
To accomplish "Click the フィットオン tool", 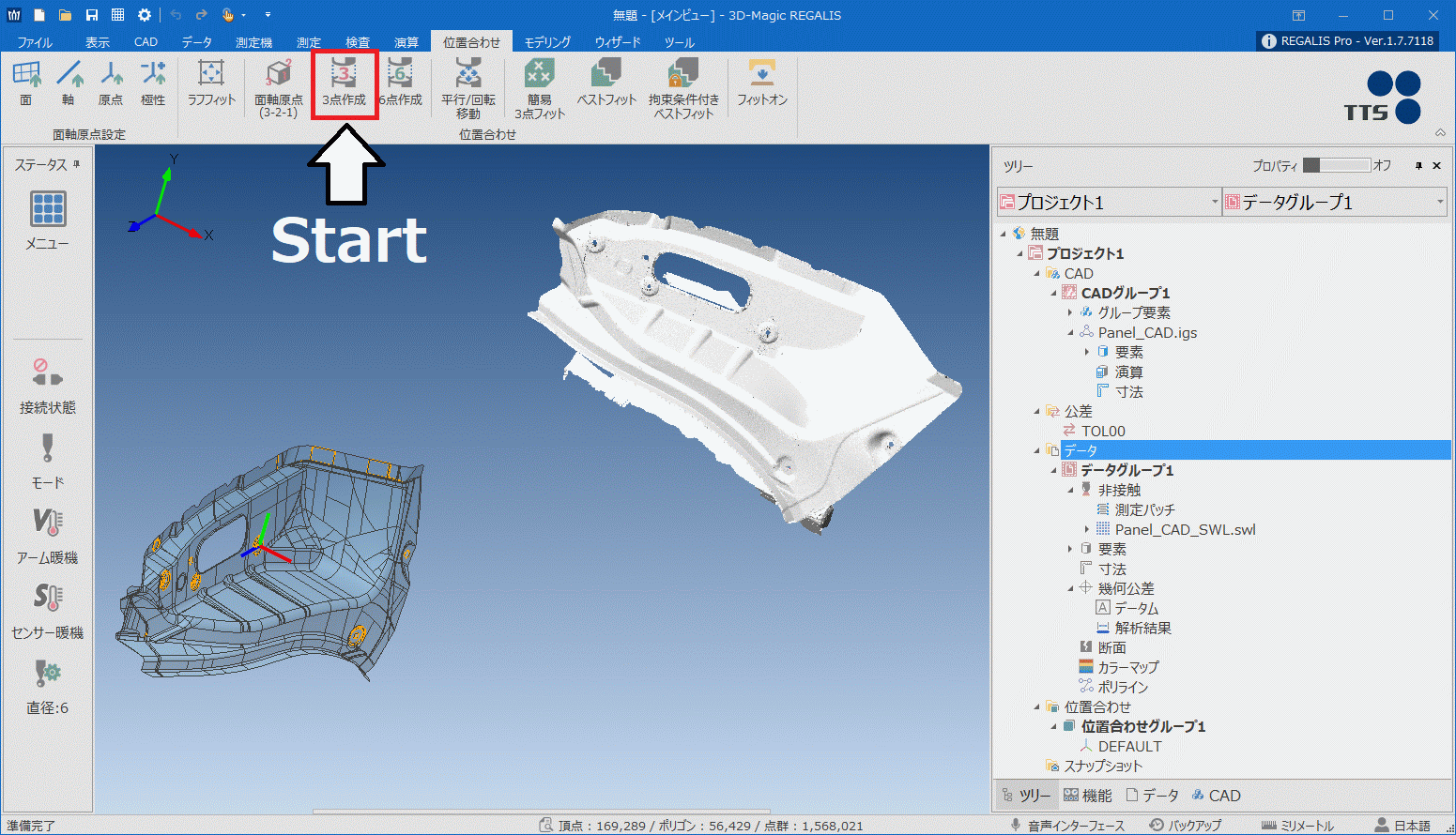I will pyautogui.click(x=762, y=83).
